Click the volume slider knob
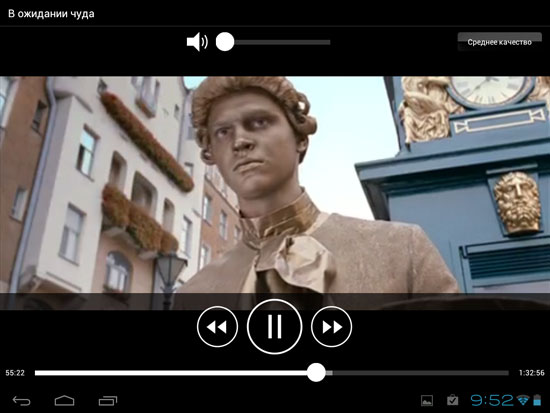 tap(225, 42)
